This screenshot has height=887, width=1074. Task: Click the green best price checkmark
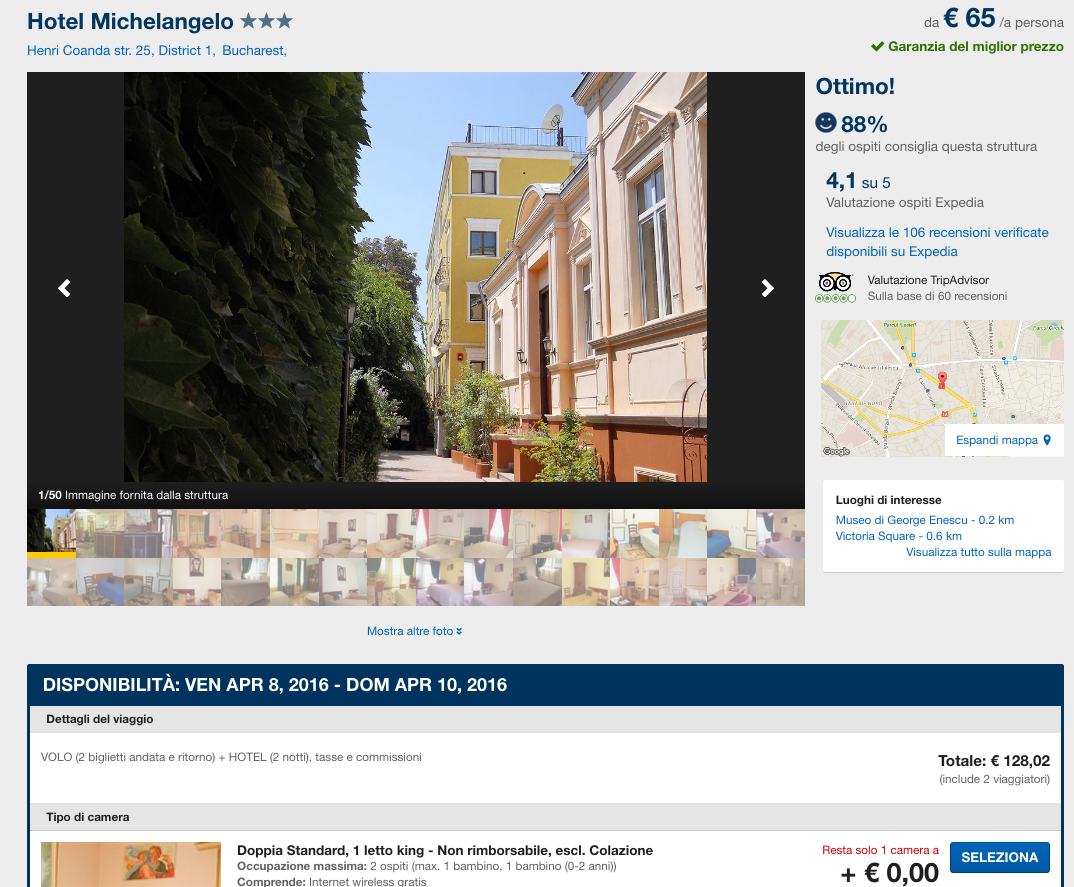point(877,46)
